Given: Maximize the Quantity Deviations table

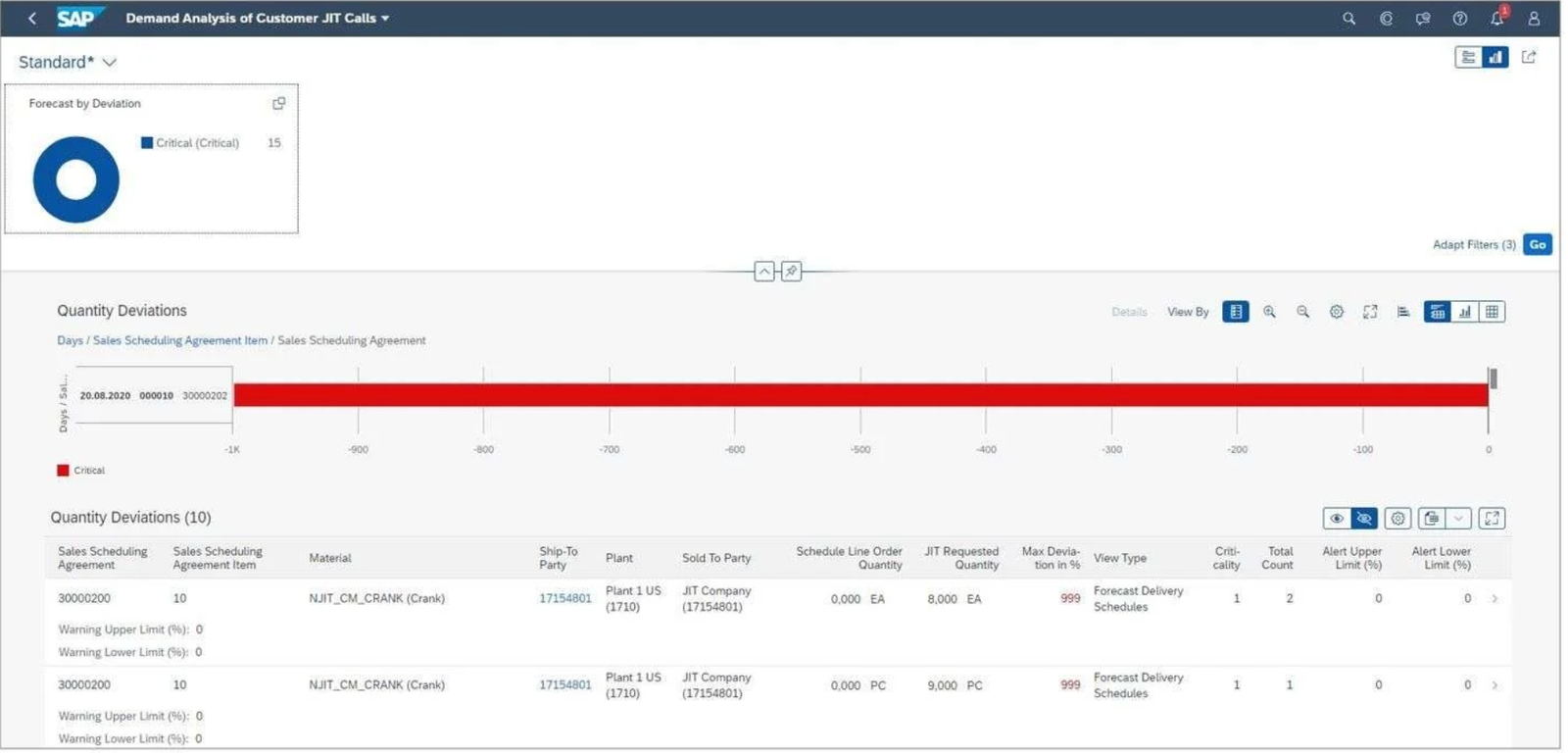Looking at the screenshot, I should click(1492, 518).
